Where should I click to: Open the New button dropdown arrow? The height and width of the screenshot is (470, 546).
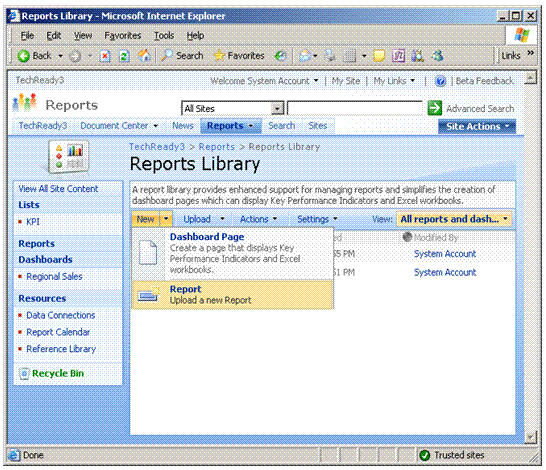[x=166, y=219]
